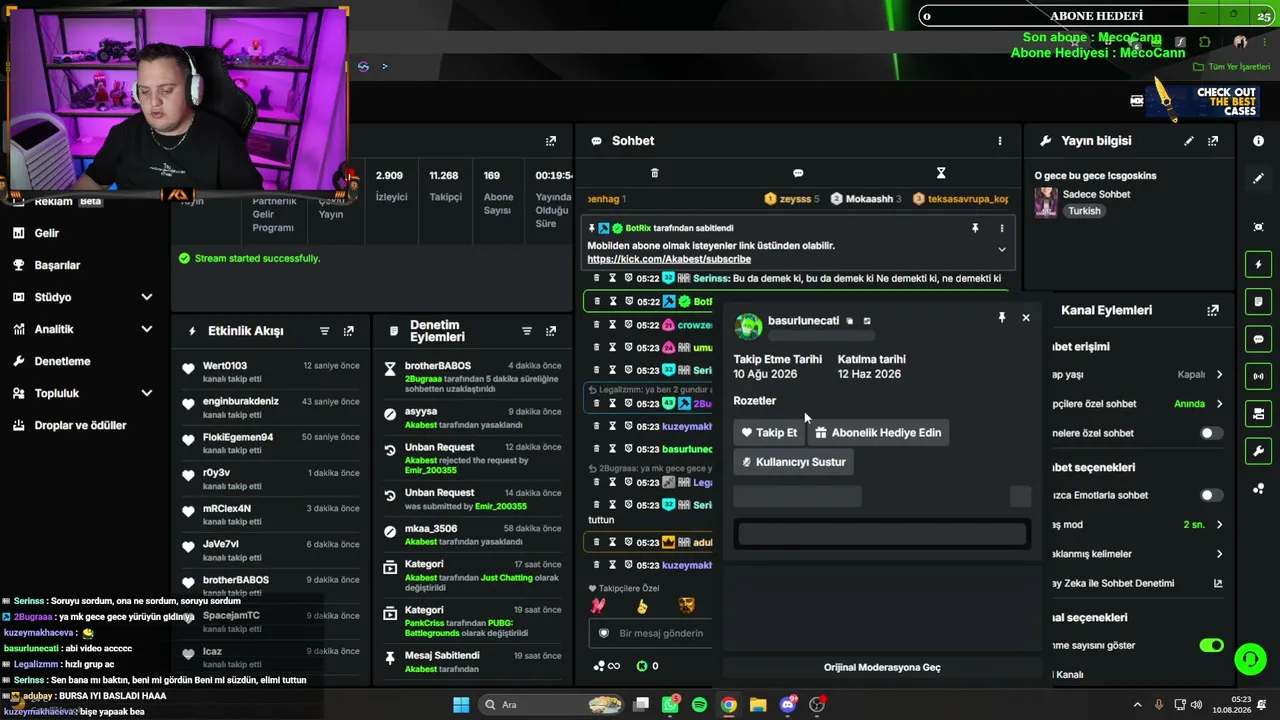Screen dimensions: 1280x720
Task: Click brotherBABOS in Denetim Eylemleri
Action: (x=438, y=366)
